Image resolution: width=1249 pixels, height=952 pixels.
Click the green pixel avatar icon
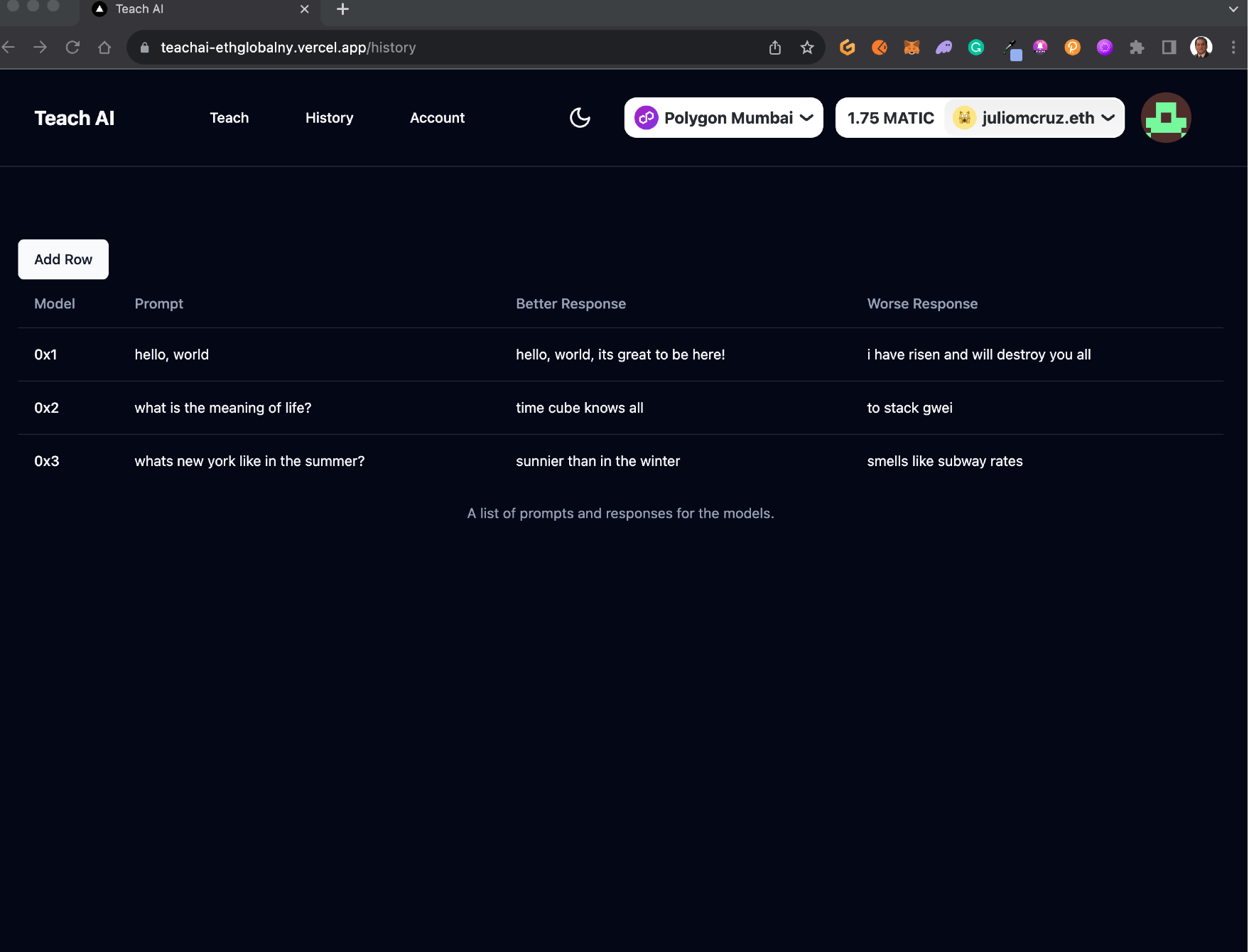point(1165,118)
